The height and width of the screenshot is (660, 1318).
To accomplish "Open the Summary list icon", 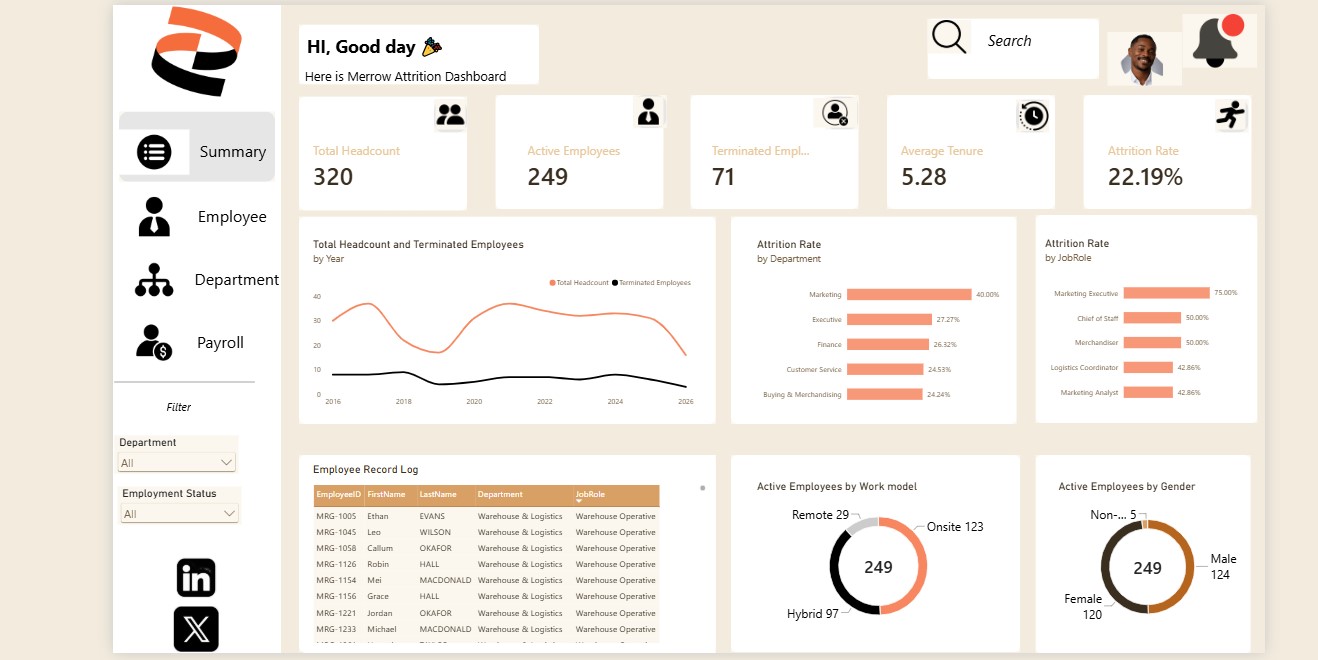I will pyautogui.click(x=154, y=152).
